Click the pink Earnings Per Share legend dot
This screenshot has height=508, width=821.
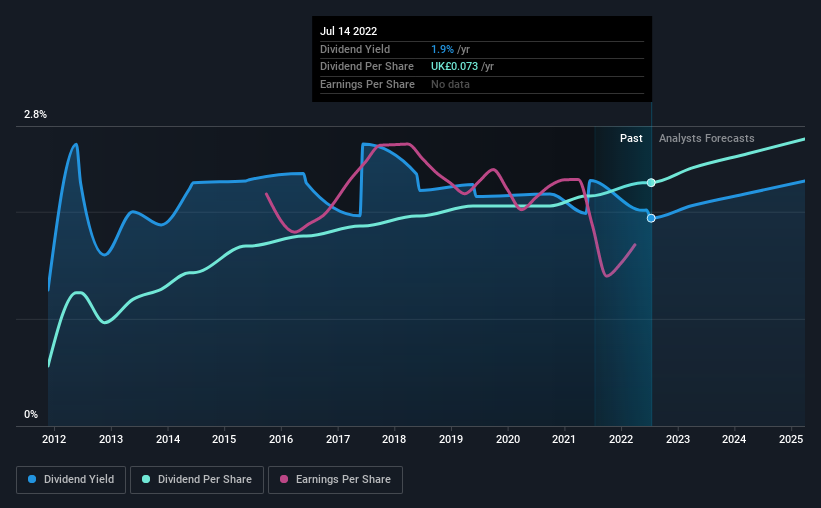[x=284, y=479]
